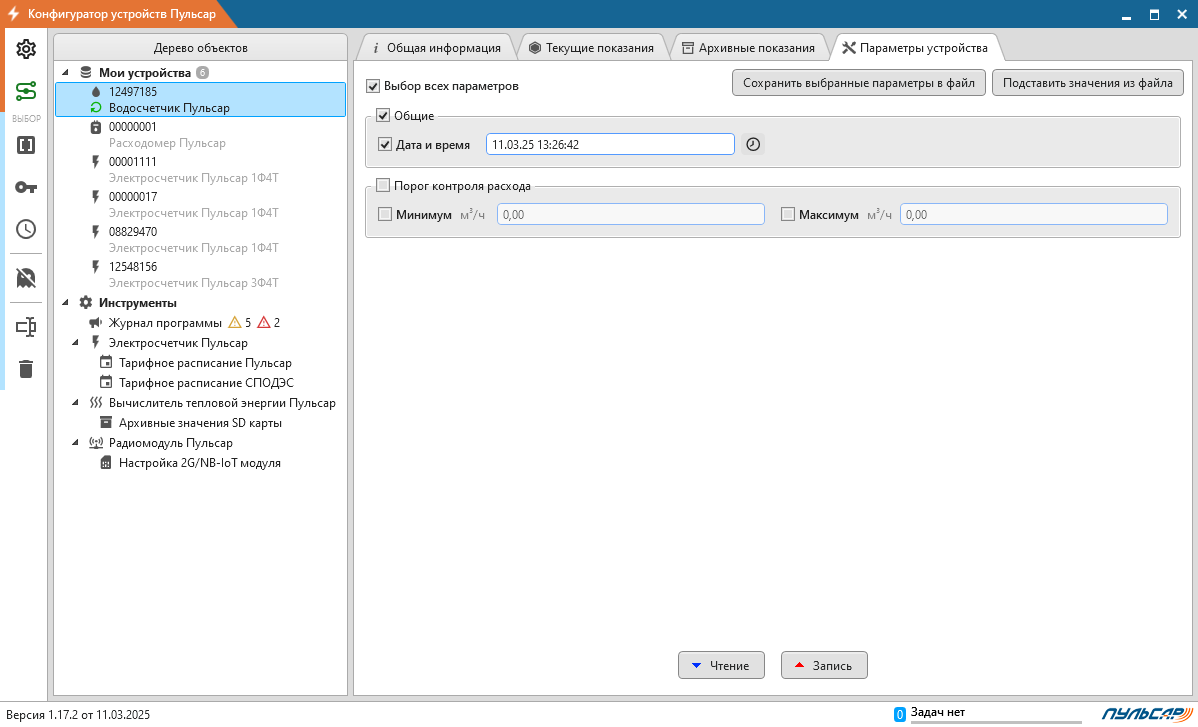Click the lightning icon of Электросчетчик Пульсар tool
The height and width of the screenshot is (727, 1198).
(96, 343)
